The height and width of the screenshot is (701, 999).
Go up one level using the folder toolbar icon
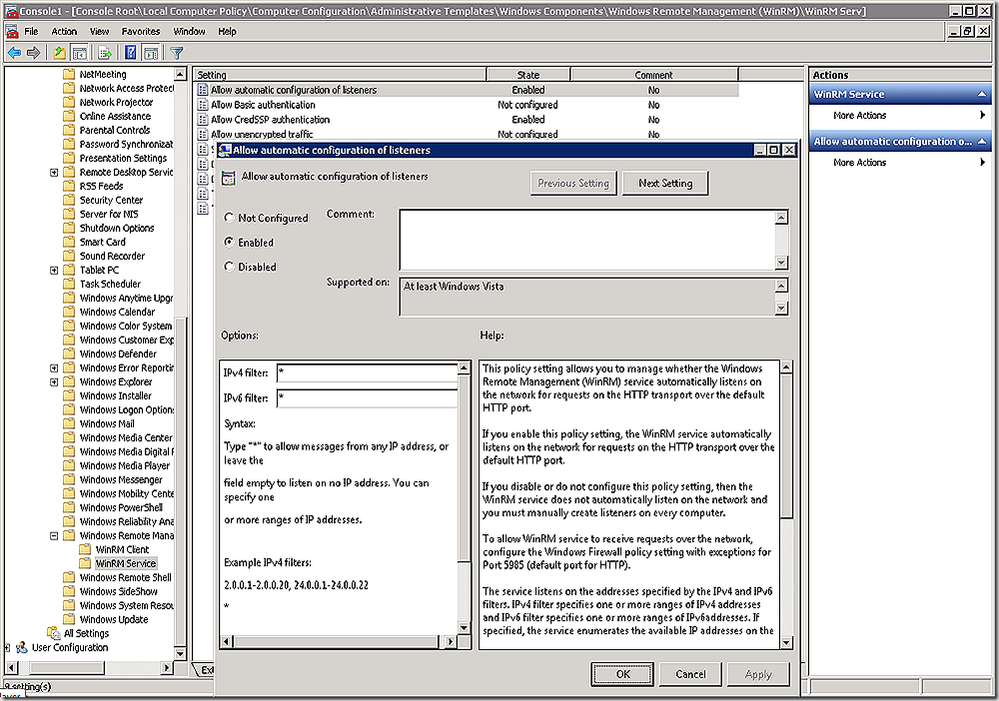click(x=59, y=53)
